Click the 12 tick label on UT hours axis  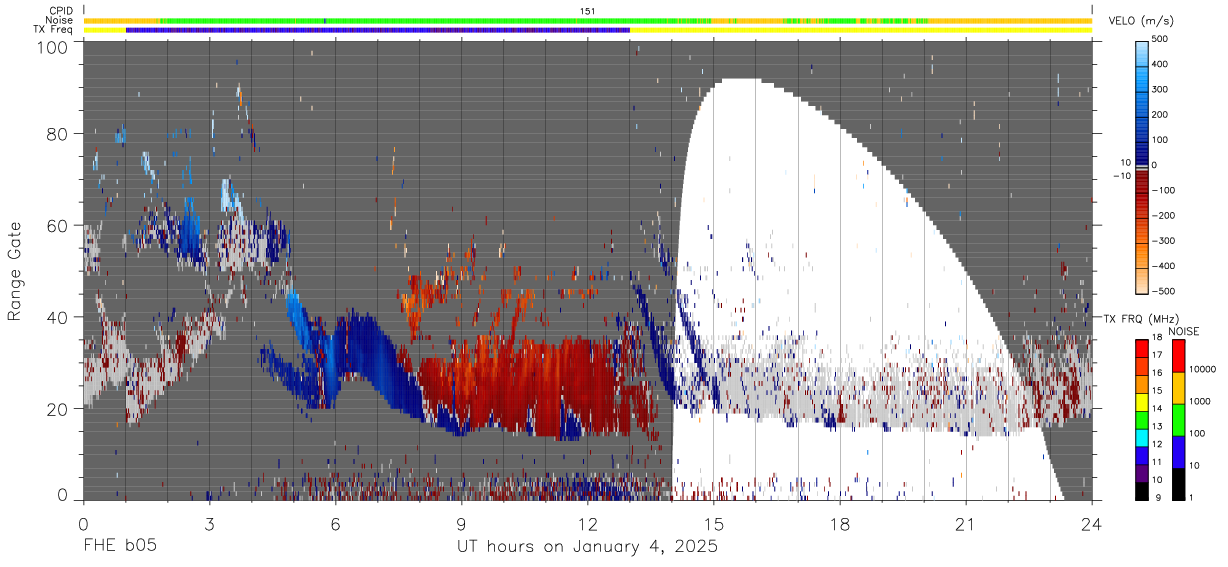[587, 524]
